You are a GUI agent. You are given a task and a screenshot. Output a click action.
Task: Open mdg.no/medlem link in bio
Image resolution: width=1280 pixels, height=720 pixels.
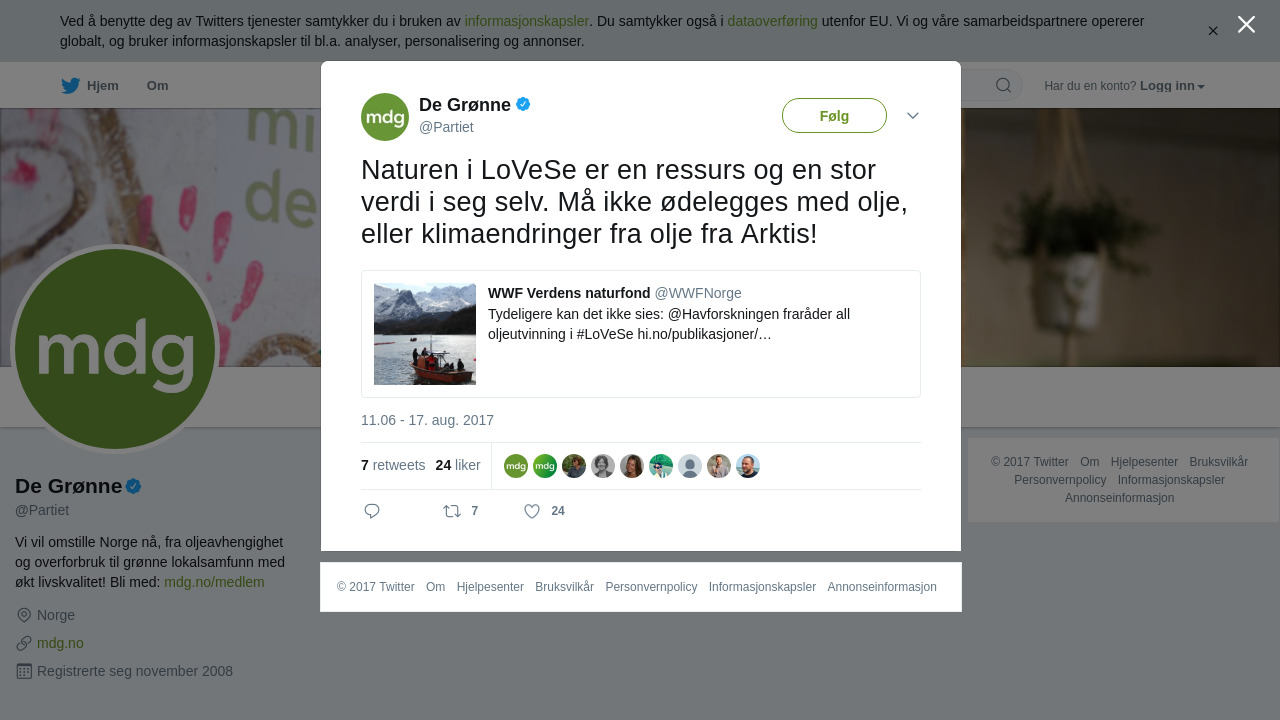214,582
